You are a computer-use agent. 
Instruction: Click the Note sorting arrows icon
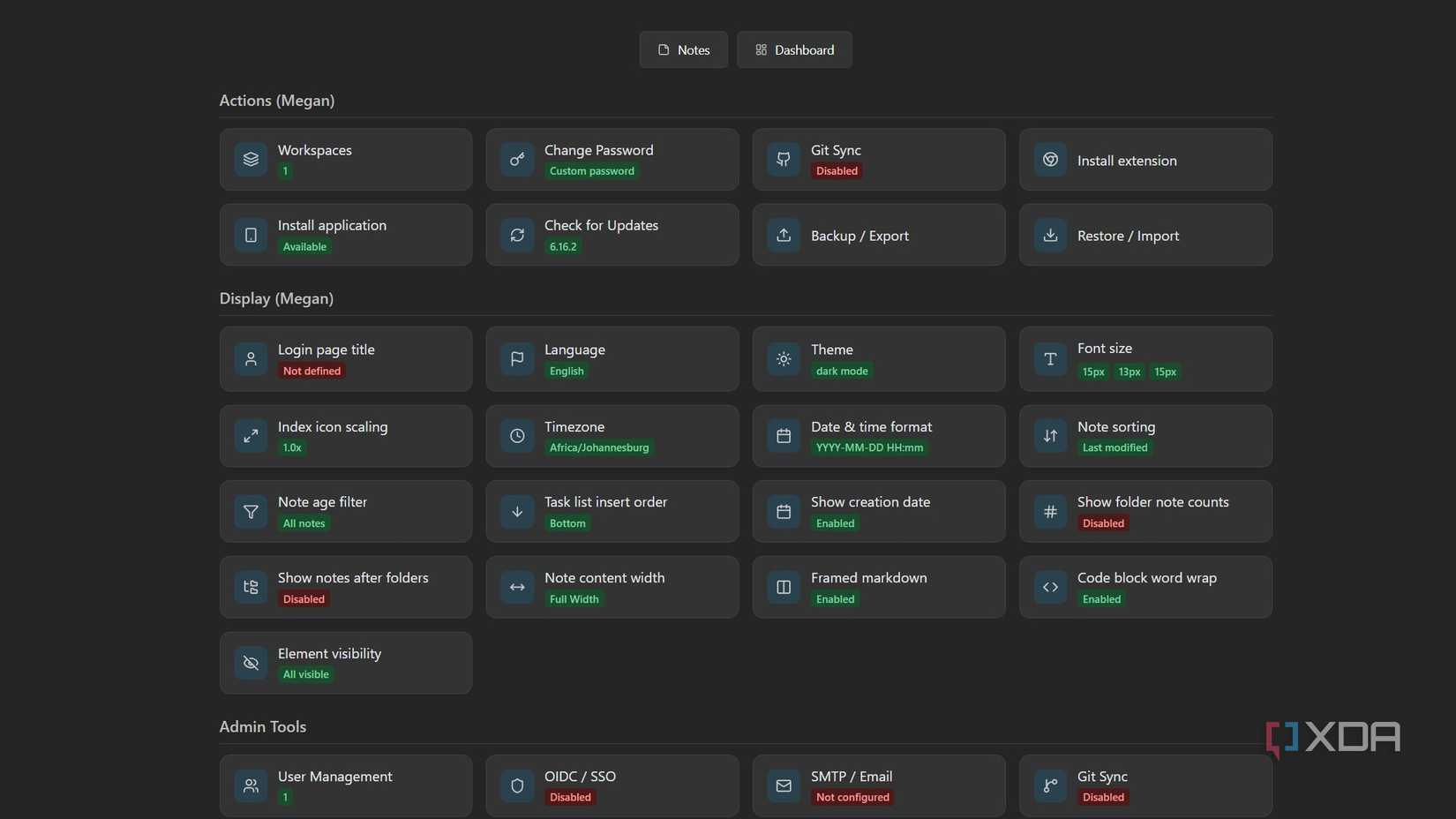tap(1050, 436)
